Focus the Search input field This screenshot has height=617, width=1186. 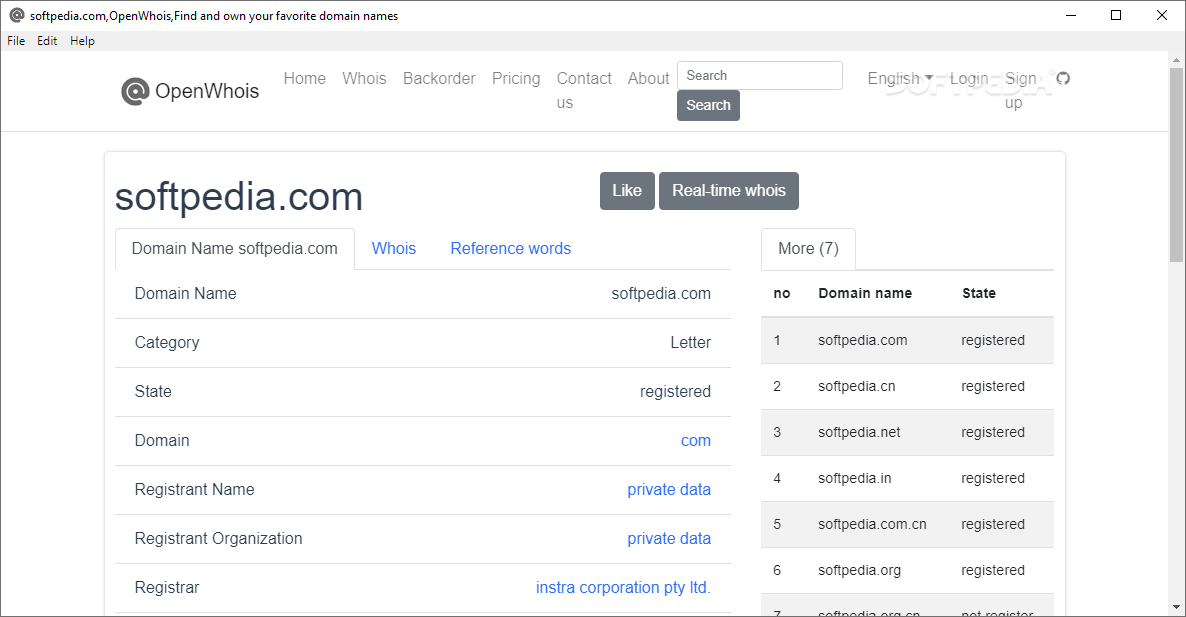(759, 76)
